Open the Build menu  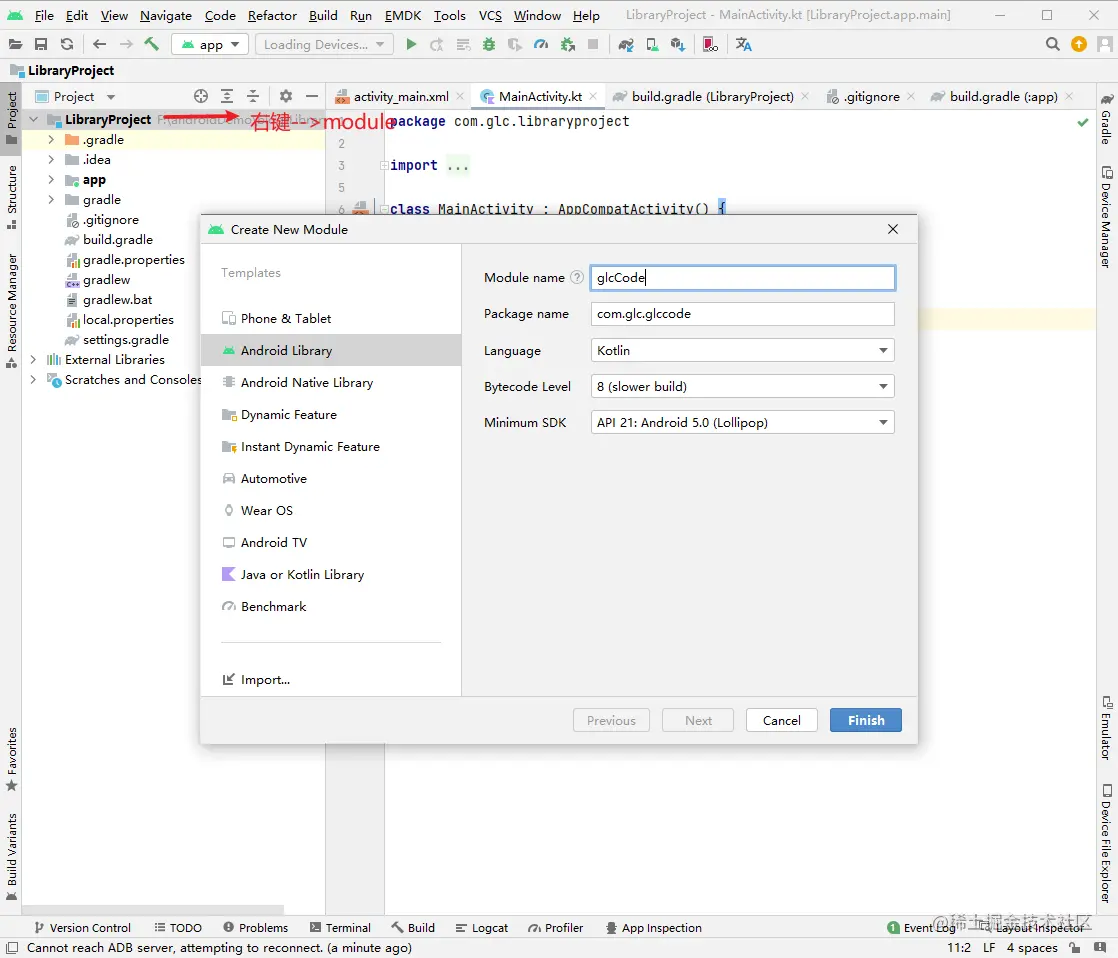(x=323, y=15)
